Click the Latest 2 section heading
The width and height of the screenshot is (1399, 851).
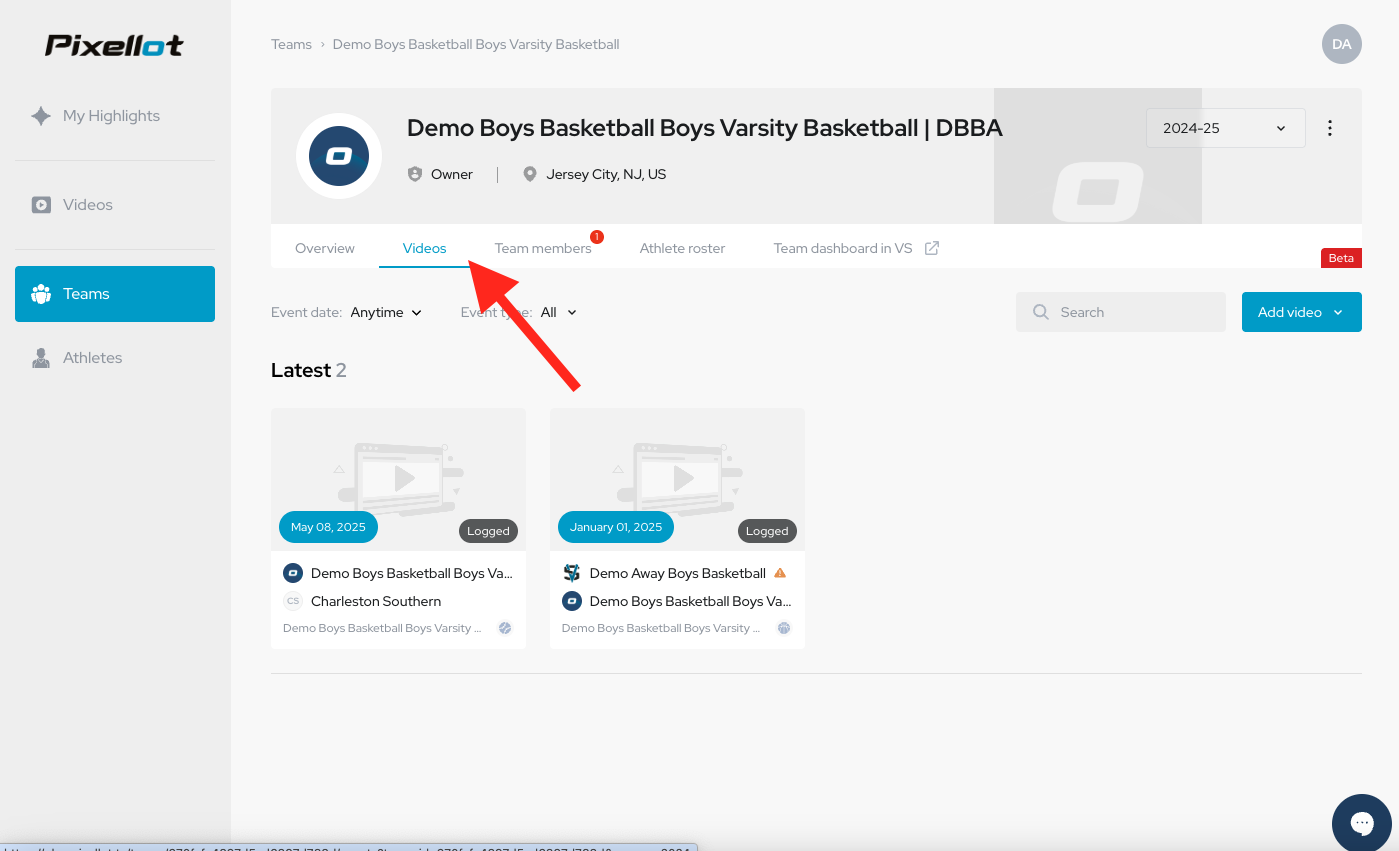[x=309, y=370]
